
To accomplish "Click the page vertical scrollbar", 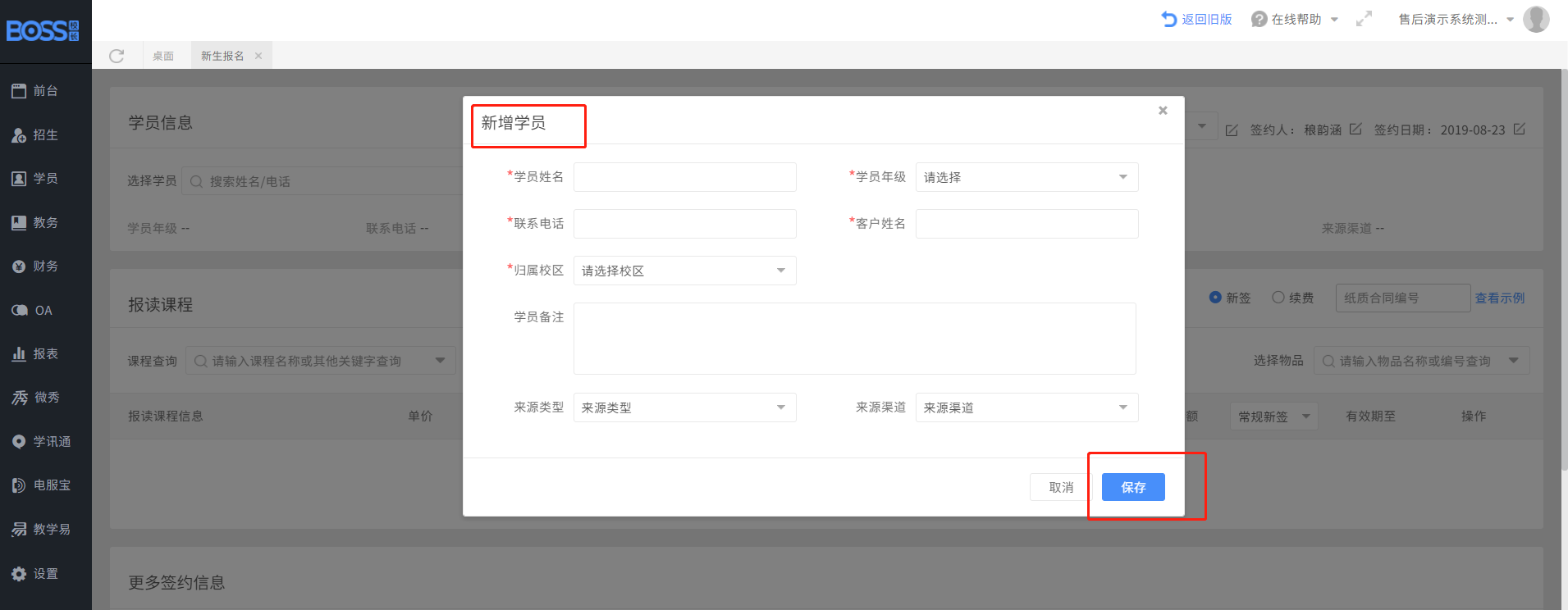I will 1564,271.
